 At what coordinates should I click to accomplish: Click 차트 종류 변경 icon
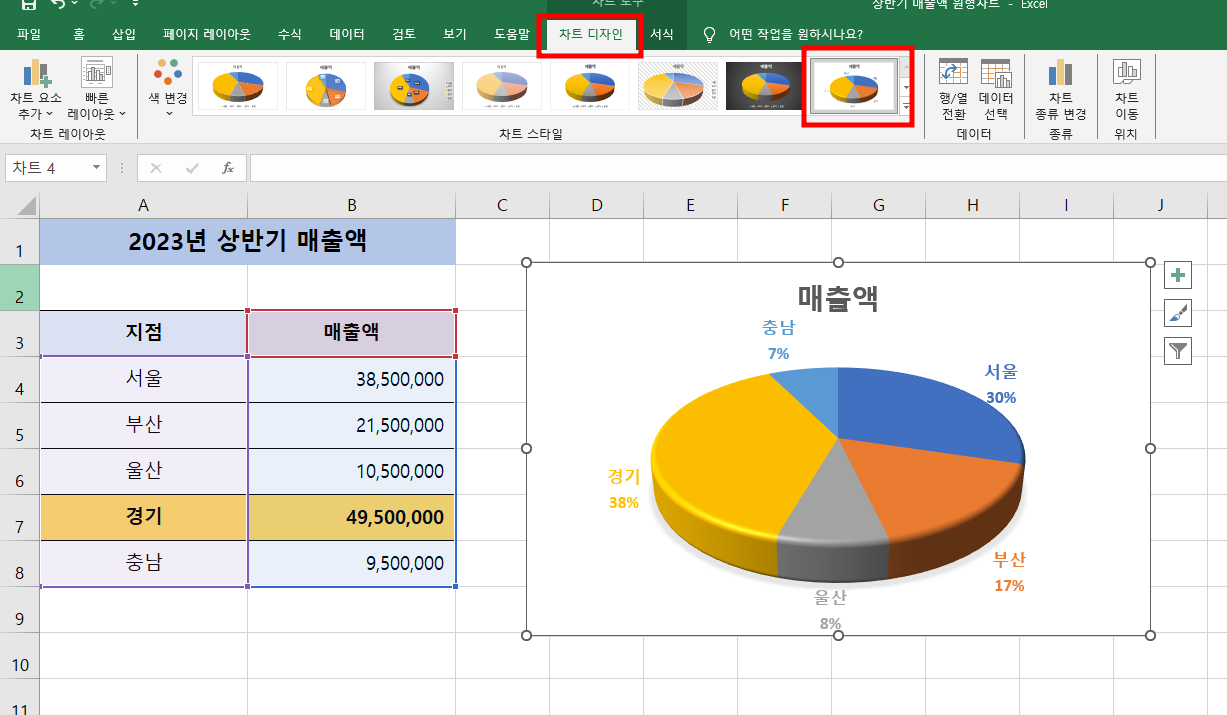(x=1060, y=74)
